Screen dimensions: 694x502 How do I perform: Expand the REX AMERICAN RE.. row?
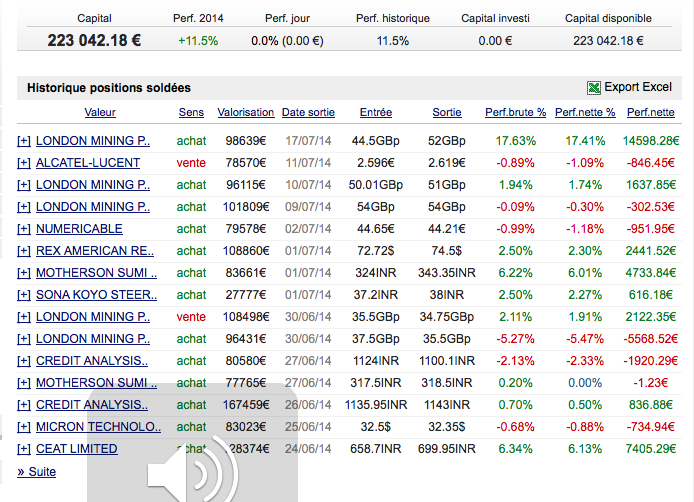pos(24,251)
